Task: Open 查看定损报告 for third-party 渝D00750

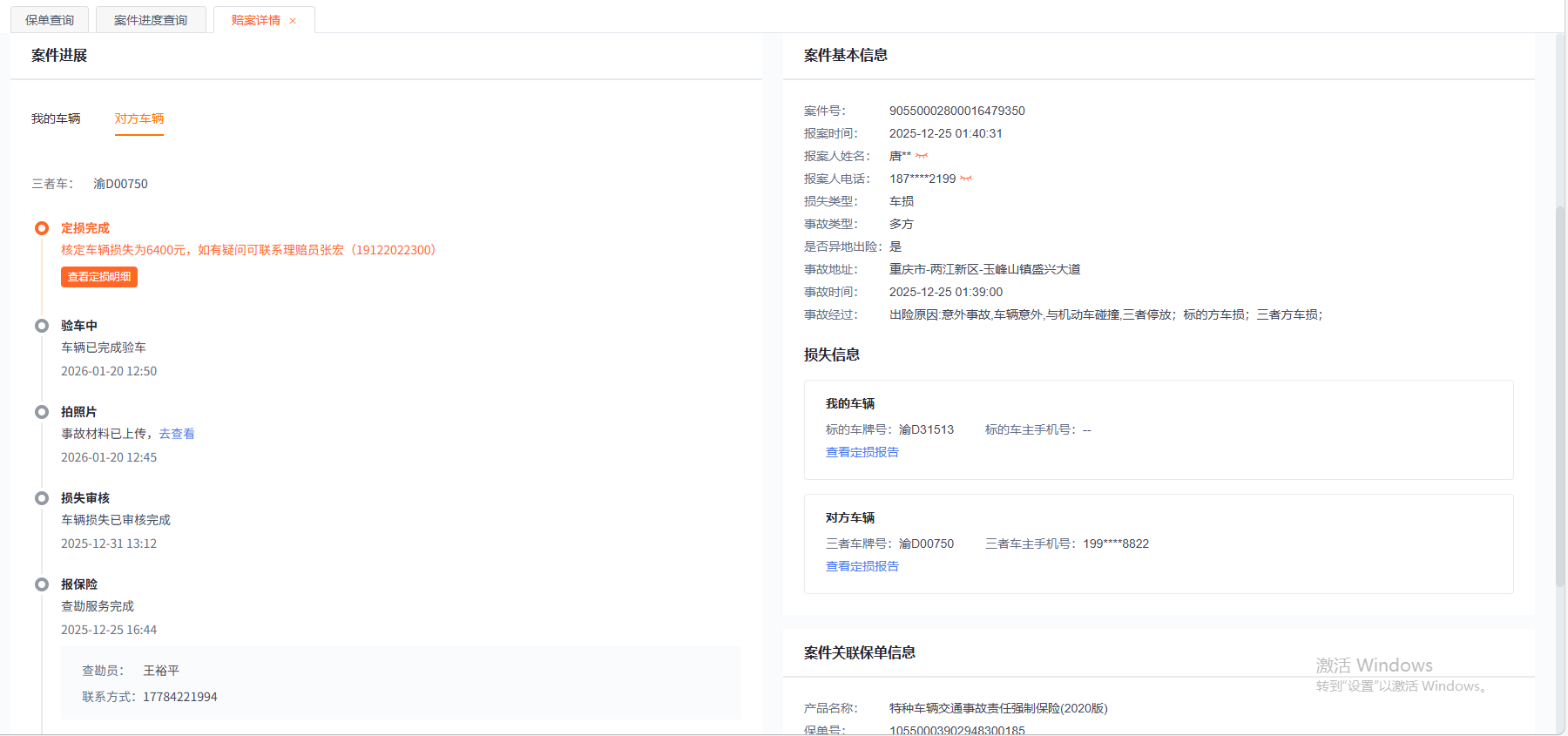Action: click(862, 566)
